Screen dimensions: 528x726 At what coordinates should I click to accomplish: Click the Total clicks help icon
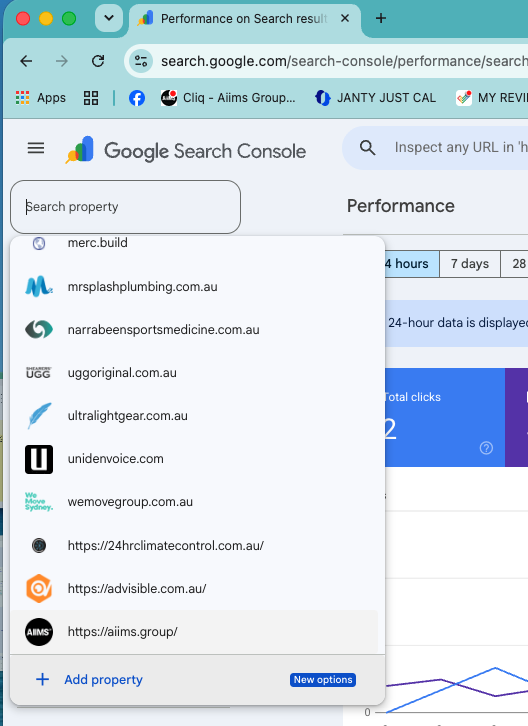point(486,448)
